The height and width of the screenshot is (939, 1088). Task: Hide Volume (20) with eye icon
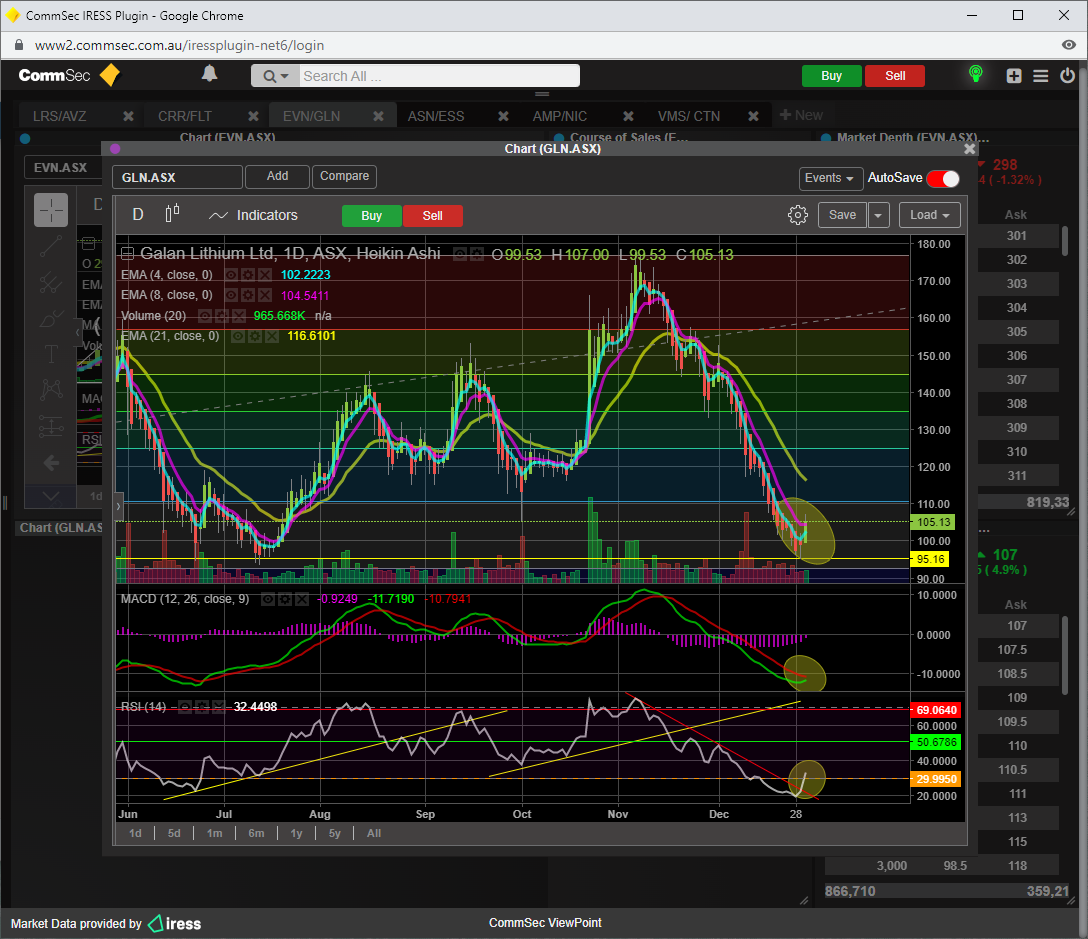(x=205, y=316)
